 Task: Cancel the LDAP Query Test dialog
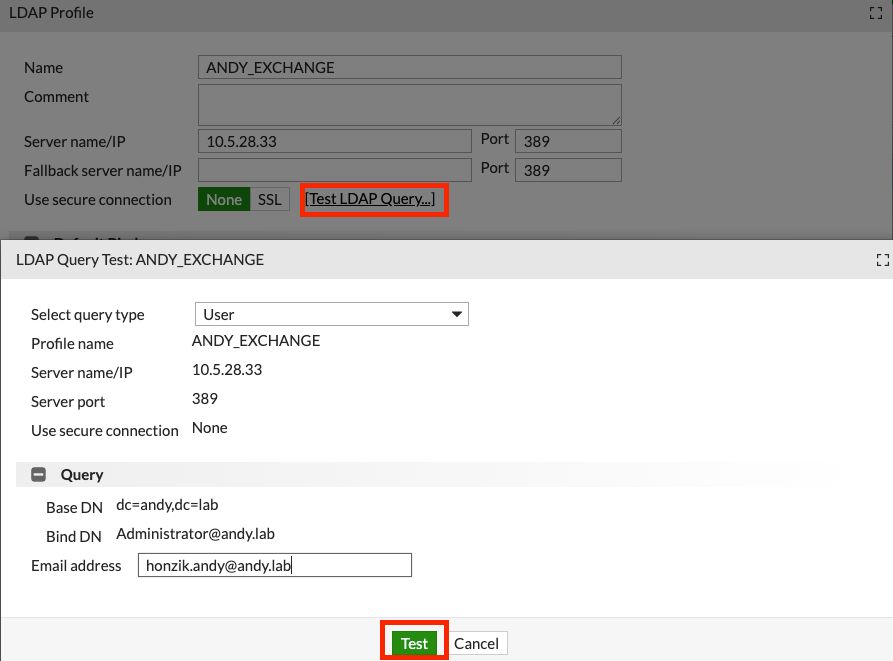coord(476,643)
